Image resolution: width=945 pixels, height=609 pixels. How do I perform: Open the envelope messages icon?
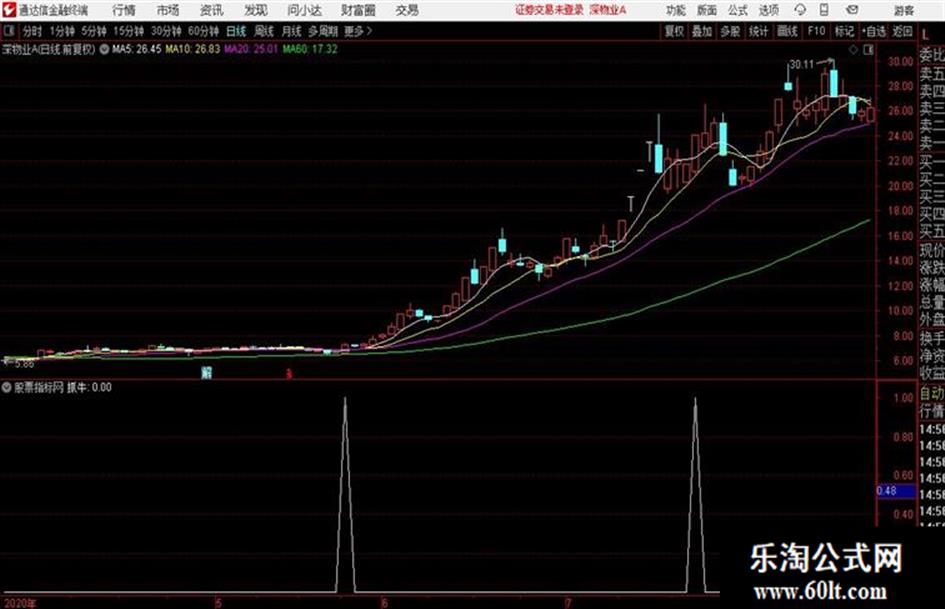pyautogui.click(x=852, y=10)
